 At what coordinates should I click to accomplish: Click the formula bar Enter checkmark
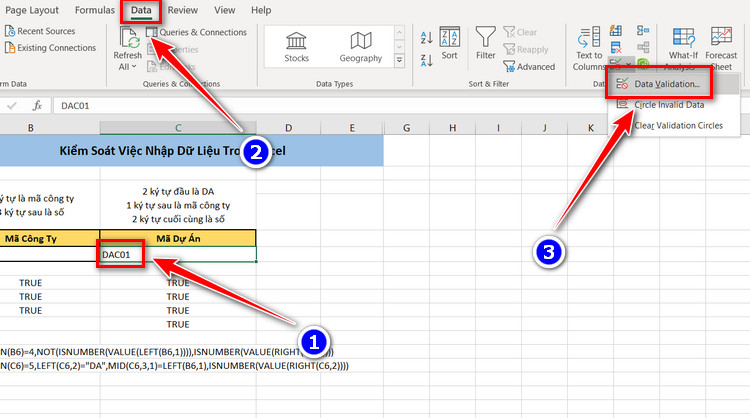pos(12,106)
